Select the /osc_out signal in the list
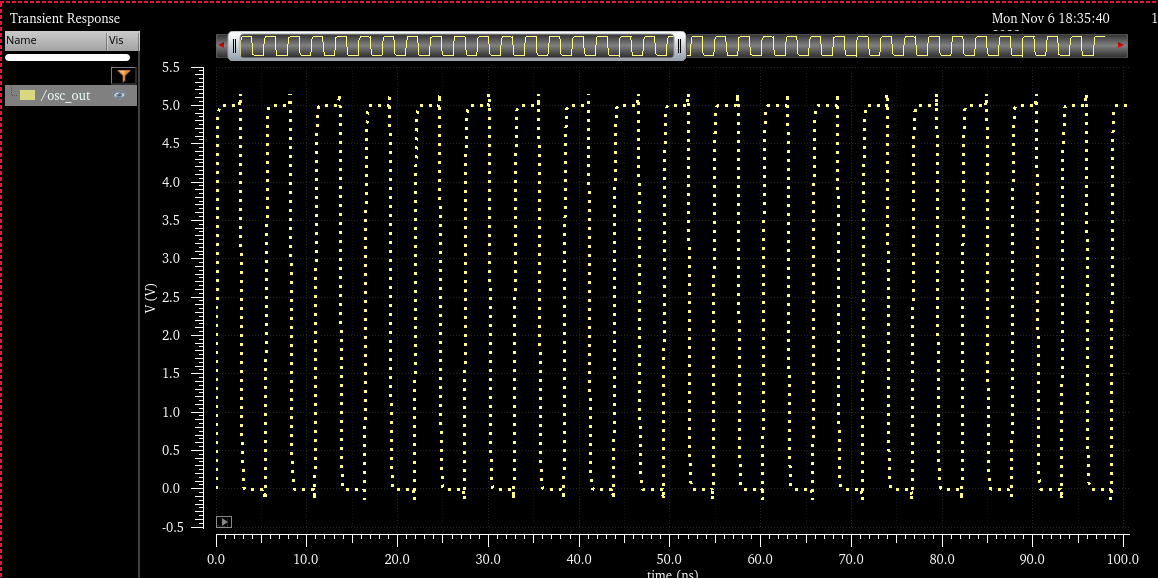Viewport: 1158px width, 578px height. tap(66, 95)
